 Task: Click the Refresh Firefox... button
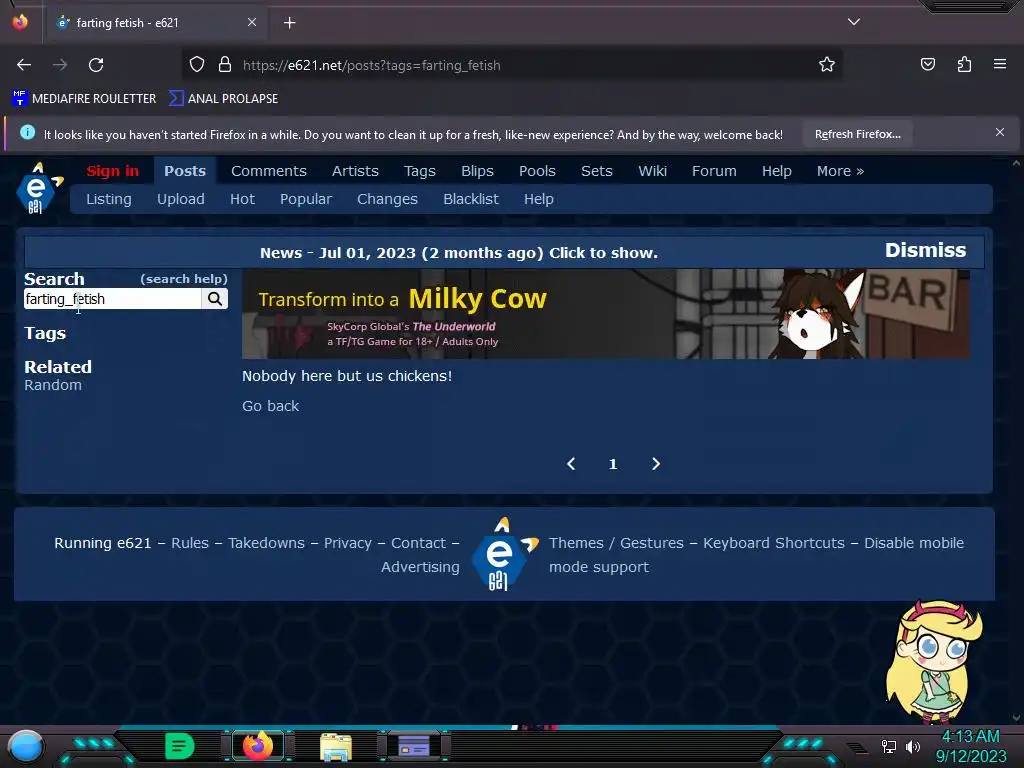(857, 135)
